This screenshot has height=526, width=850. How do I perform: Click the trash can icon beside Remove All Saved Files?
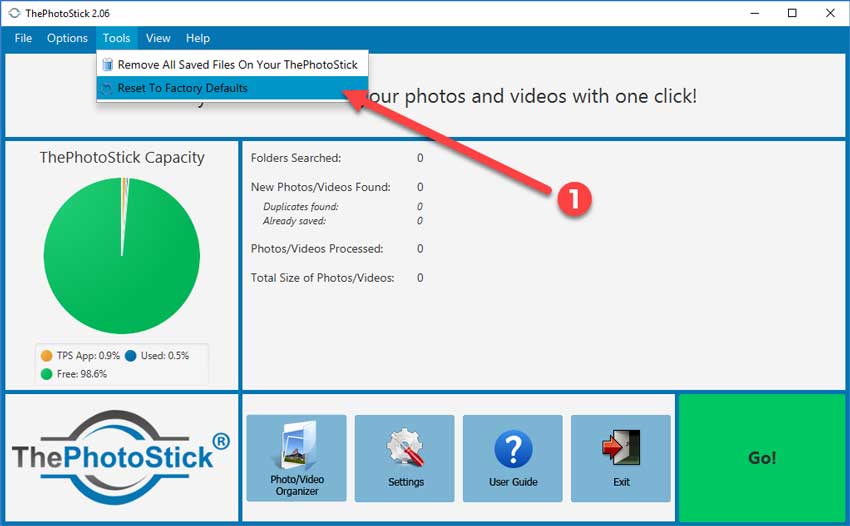pos(107,65)
